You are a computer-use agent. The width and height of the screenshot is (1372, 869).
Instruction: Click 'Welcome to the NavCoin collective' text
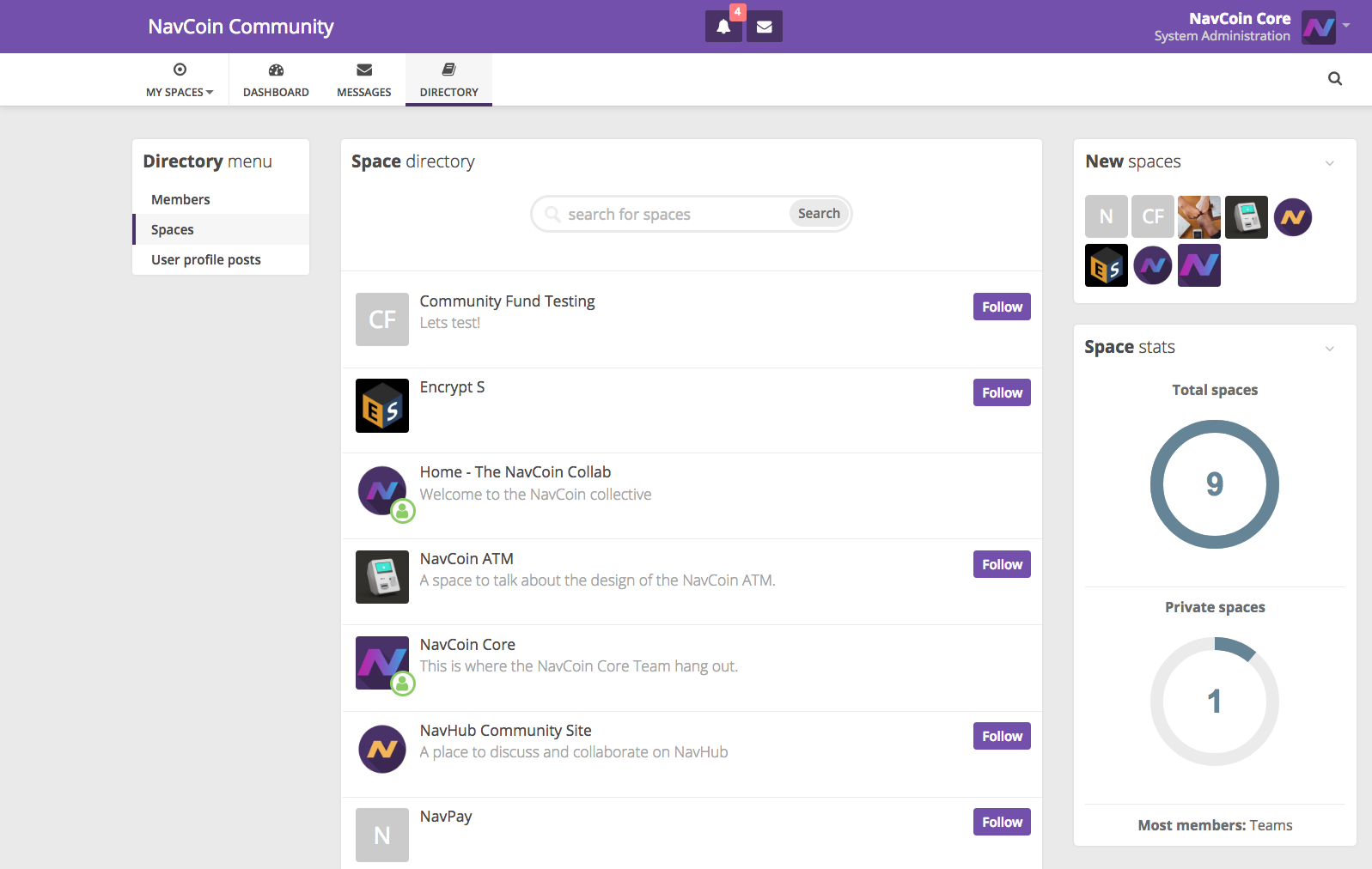[535, 495]
